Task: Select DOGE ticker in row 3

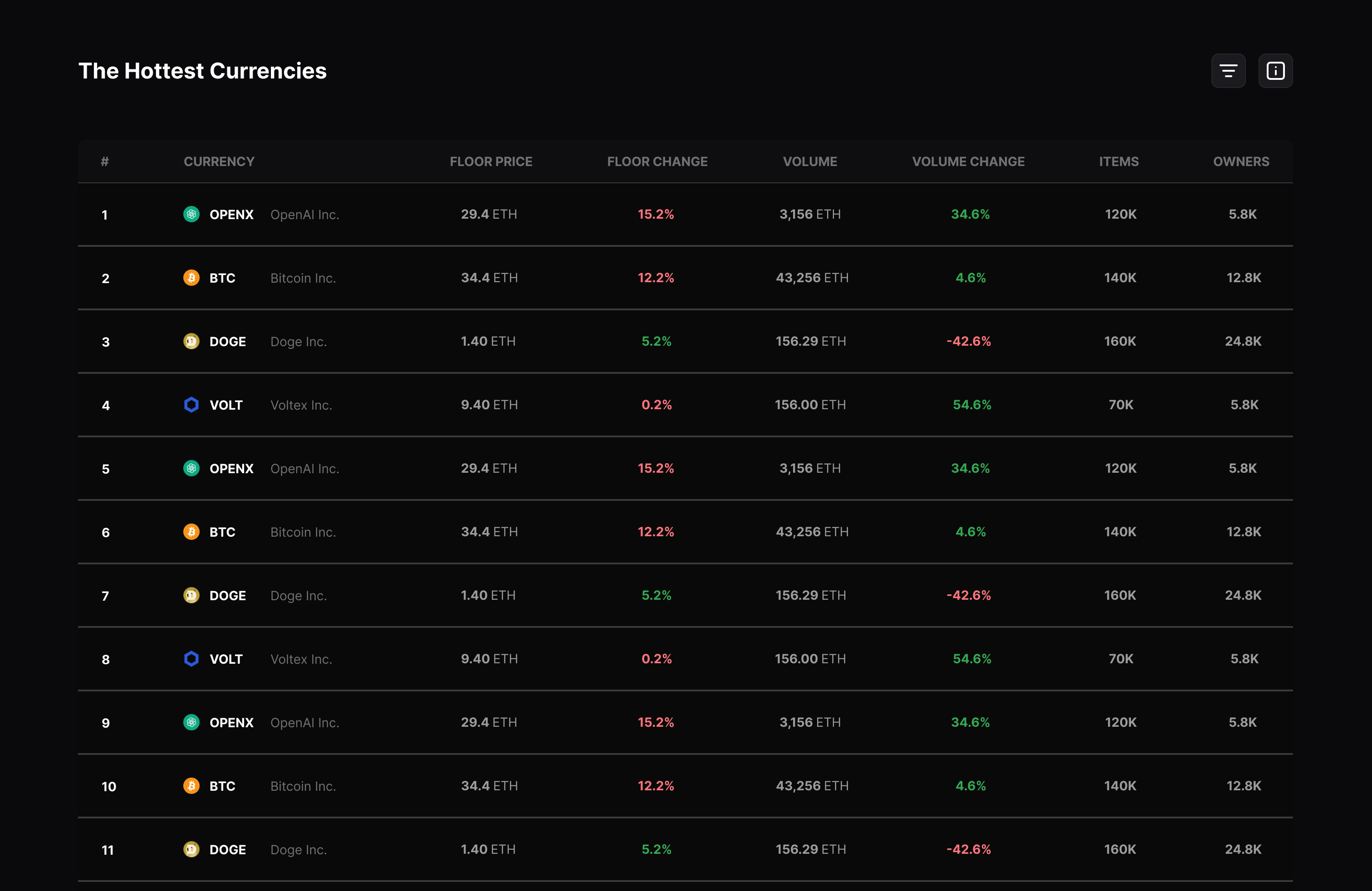Action: click(x=228, y=341)
